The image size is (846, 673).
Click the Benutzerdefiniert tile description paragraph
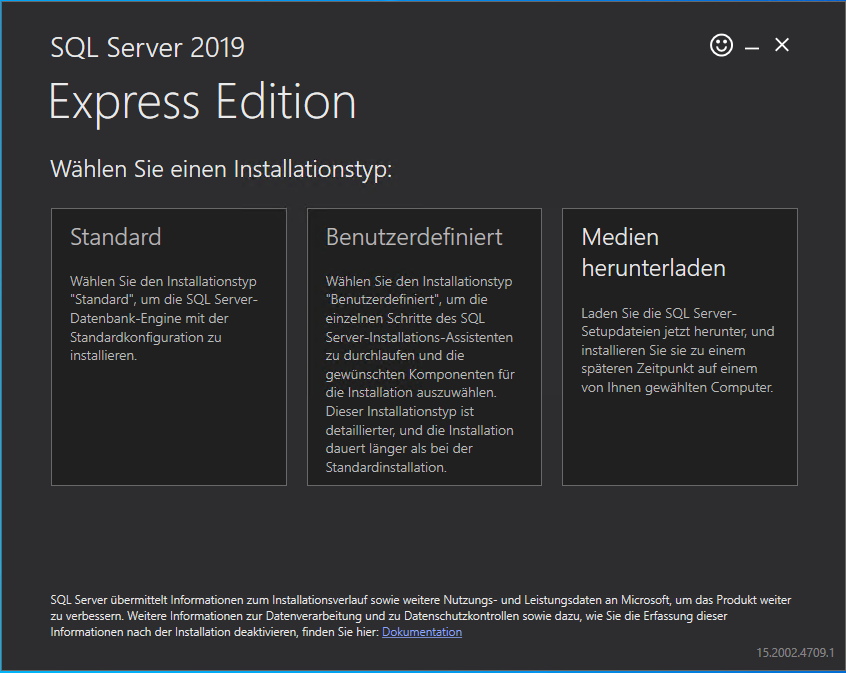420,374
